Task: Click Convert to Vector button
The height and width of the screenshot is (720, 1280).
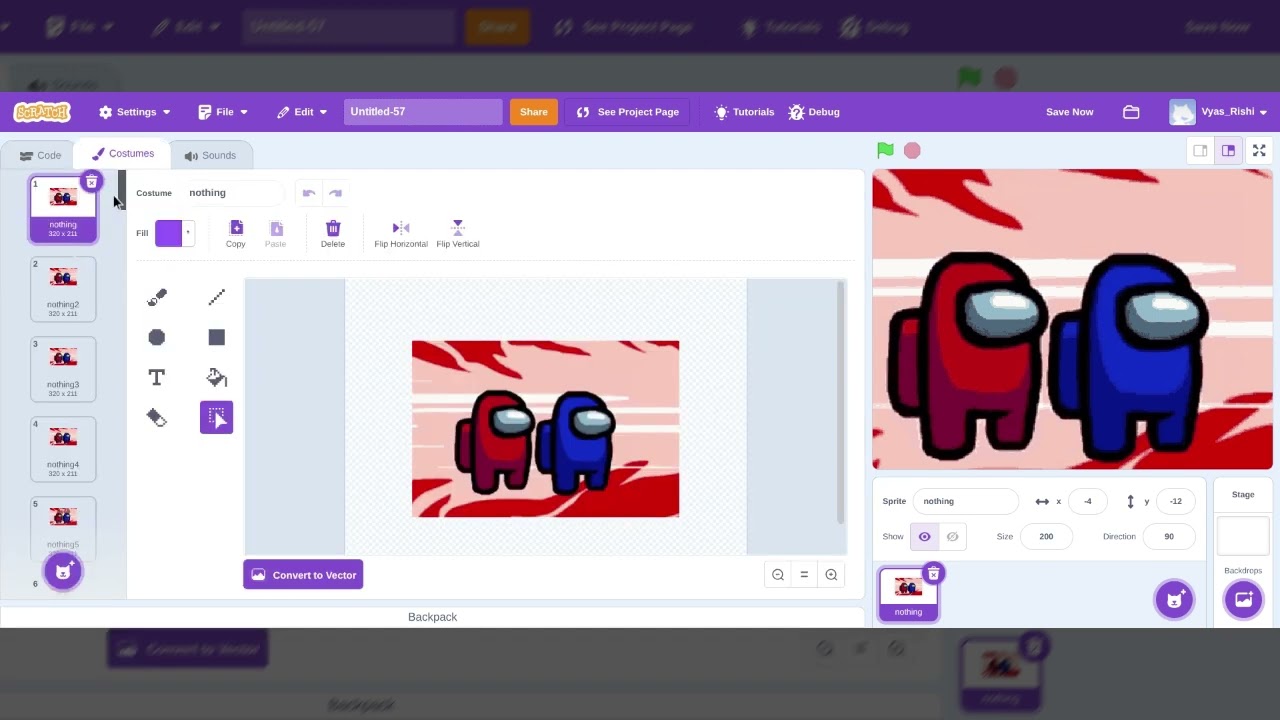Action: (x=303, y=575)
